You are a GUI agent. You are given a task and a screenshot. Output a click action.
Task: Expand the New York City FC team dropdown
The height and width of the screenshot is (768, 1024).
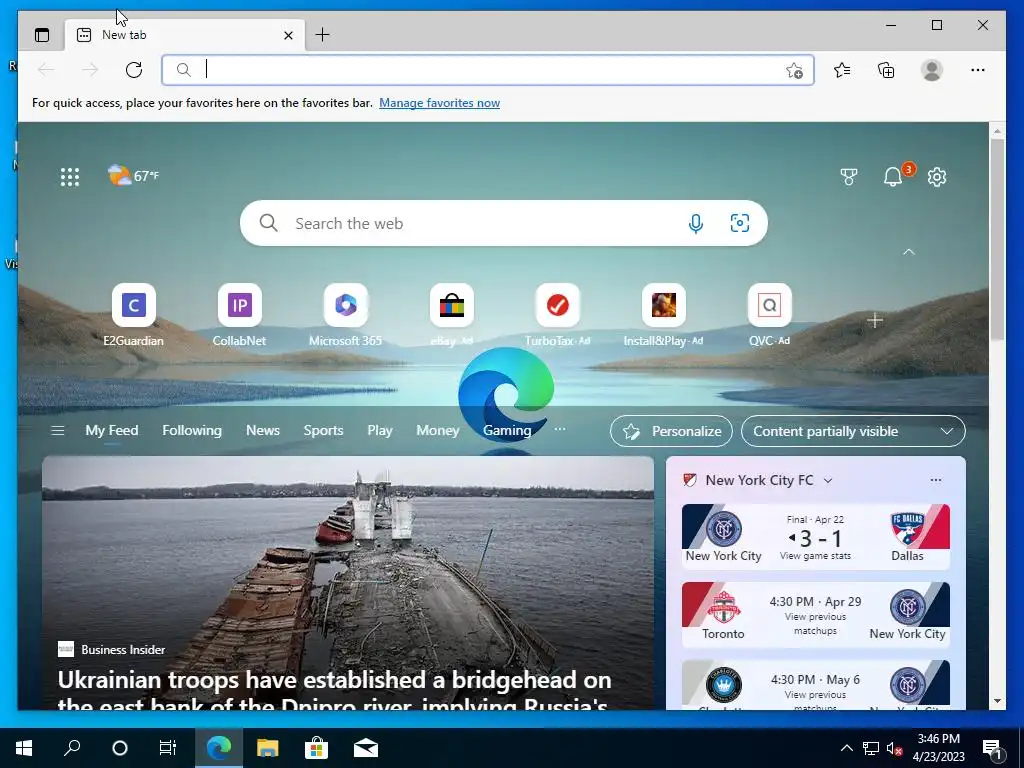828,481
